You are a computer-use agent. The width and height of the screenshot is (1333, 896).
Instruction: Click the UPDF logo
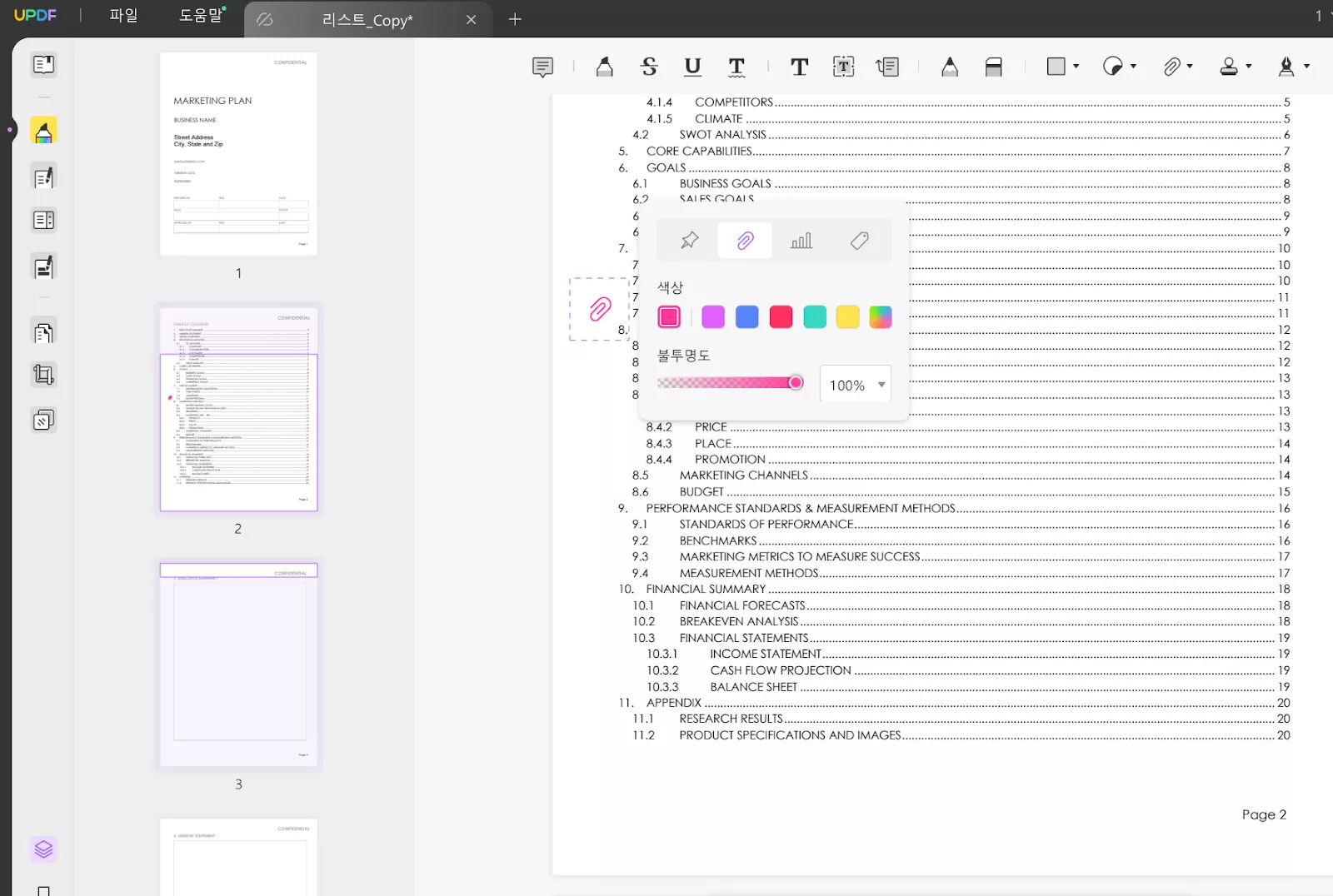point(35,15)
